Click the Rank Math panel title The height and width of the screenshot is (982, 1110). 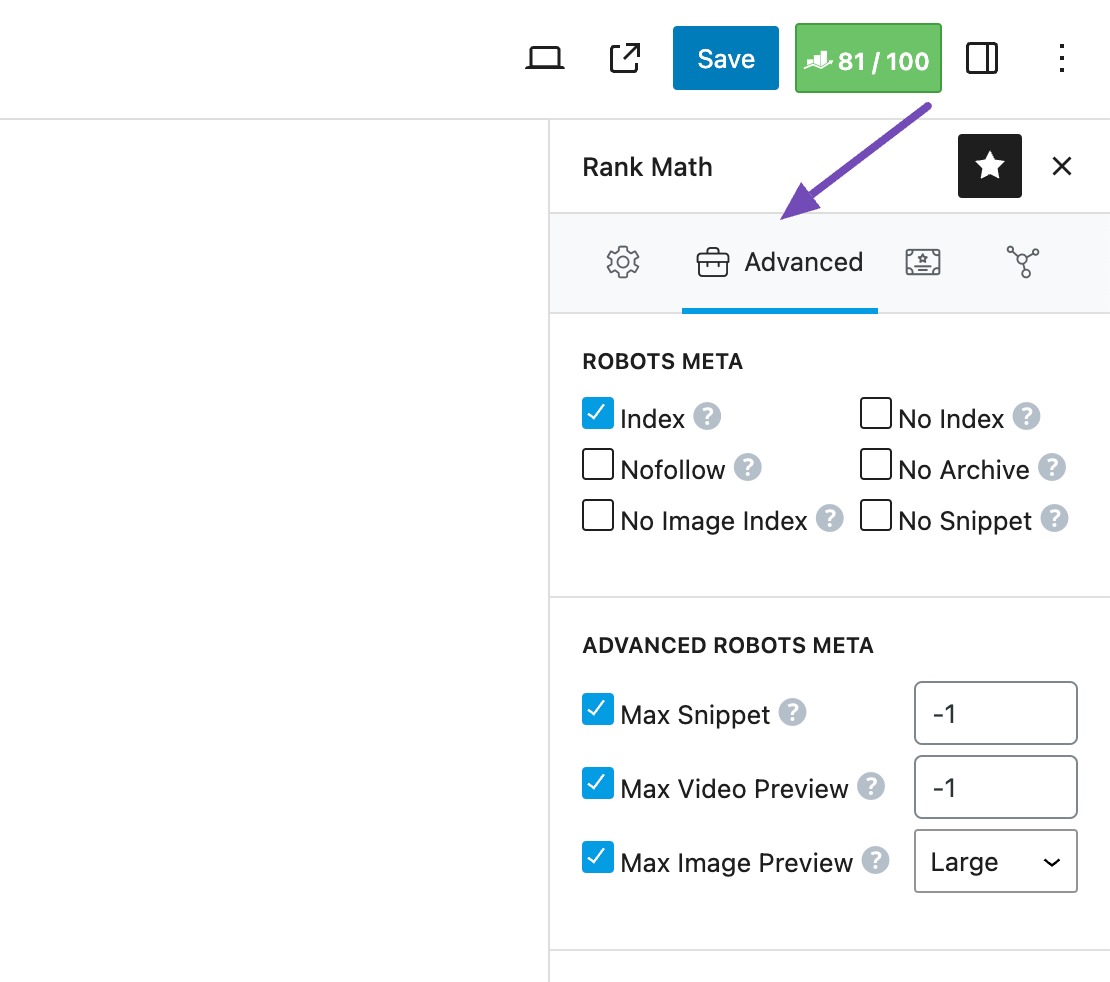pyautogui.click(x=647, y=167)
